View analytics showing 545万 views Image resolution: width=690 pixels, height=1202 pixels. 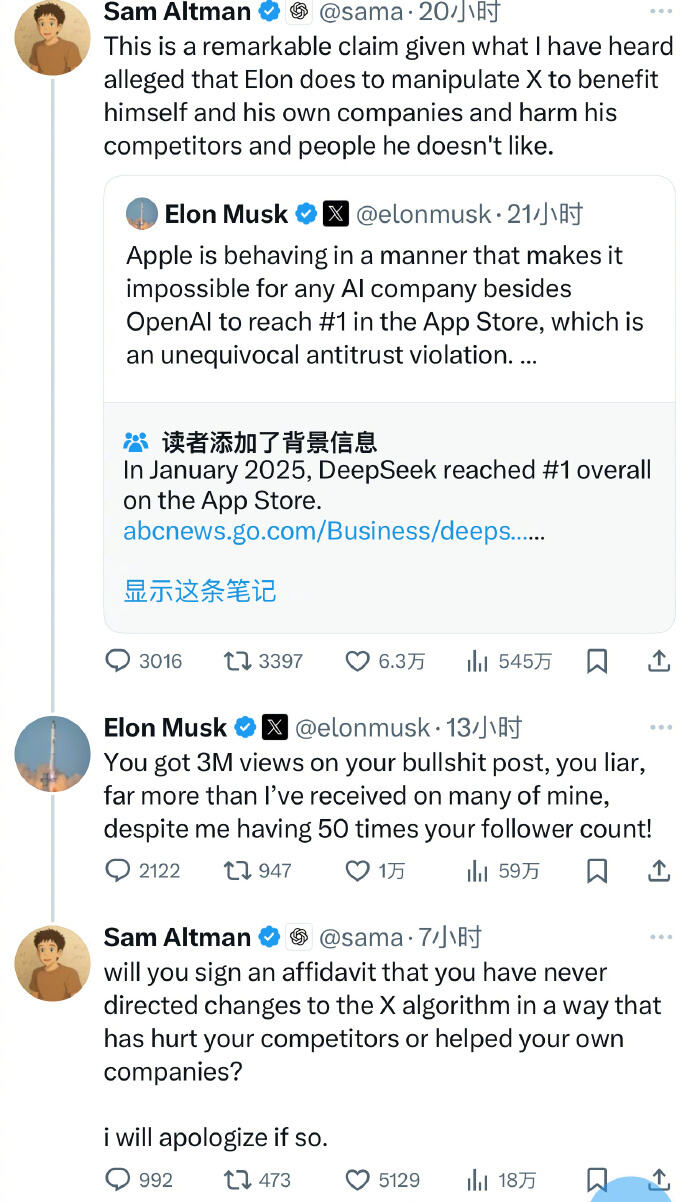[477, 661]
